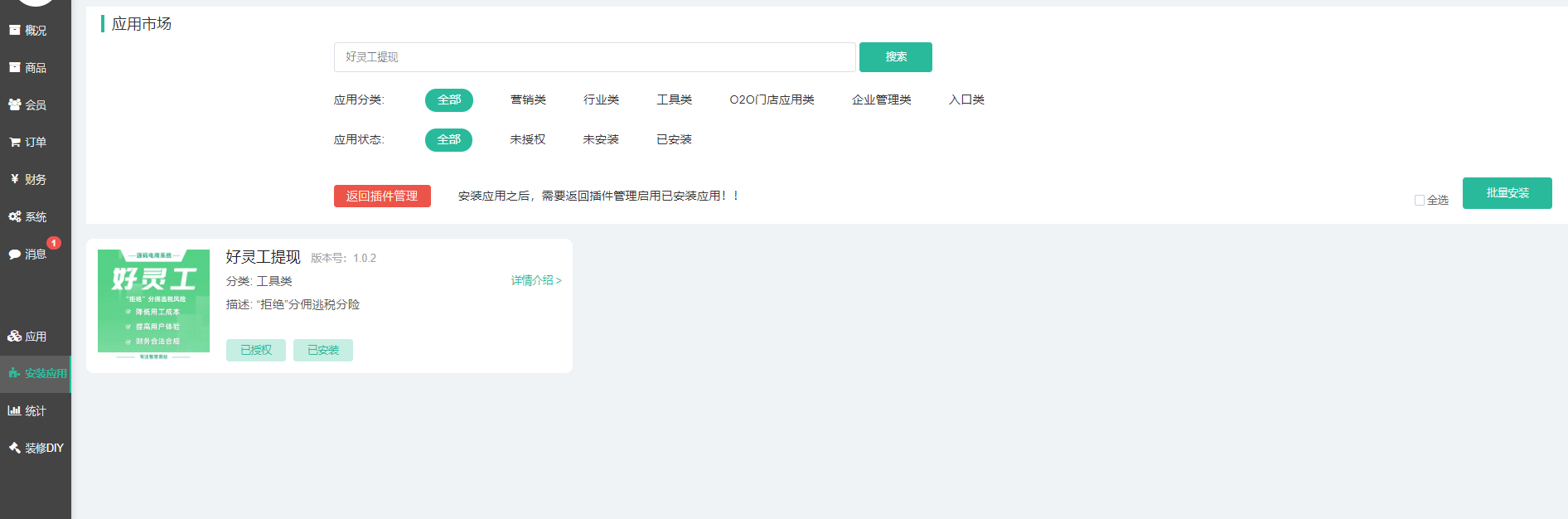Open the 订单 shopping cart icon

pos(15,142)
